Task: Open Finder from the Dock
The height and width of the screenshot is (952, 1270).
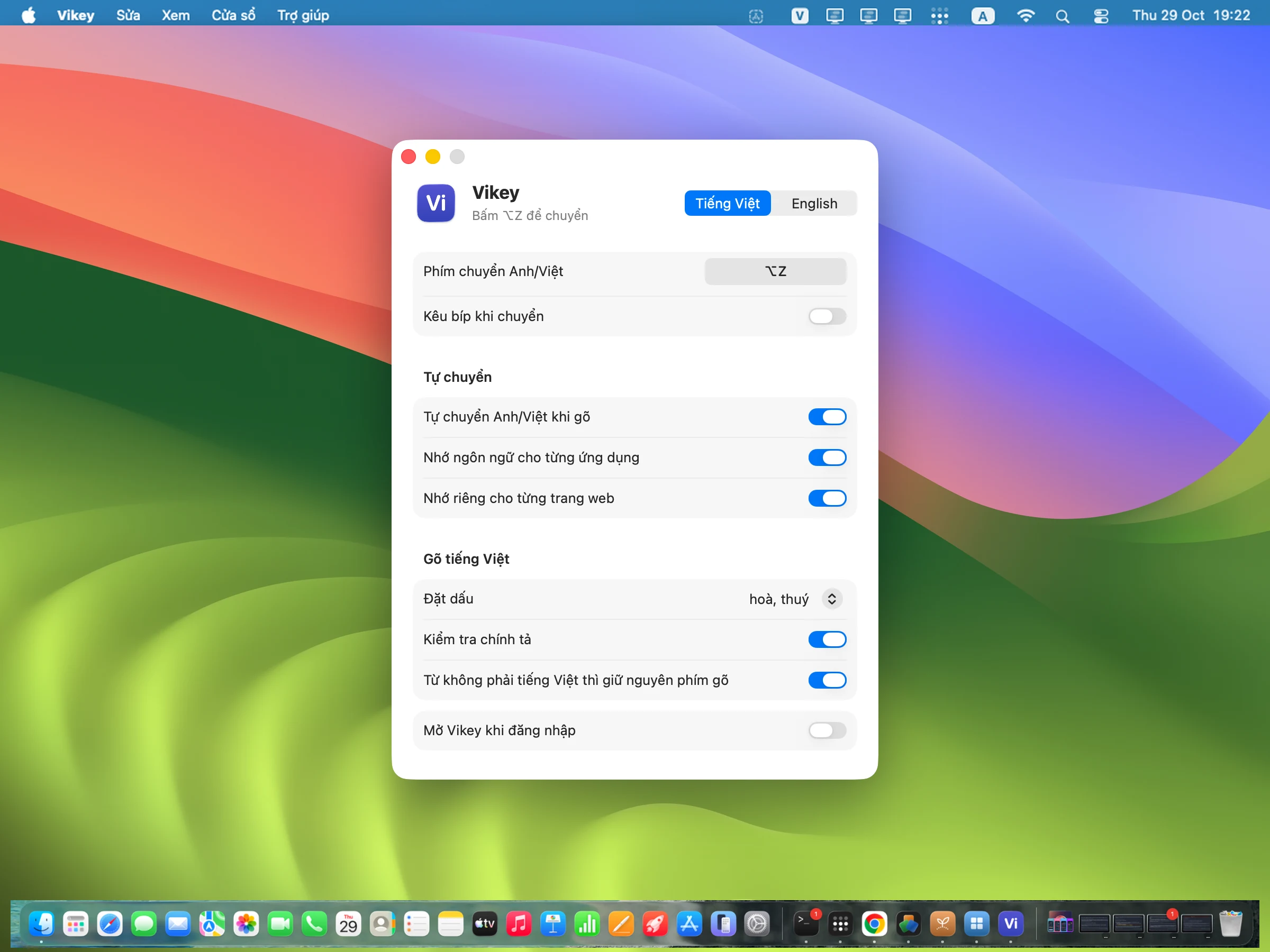Action: point(41,924)
